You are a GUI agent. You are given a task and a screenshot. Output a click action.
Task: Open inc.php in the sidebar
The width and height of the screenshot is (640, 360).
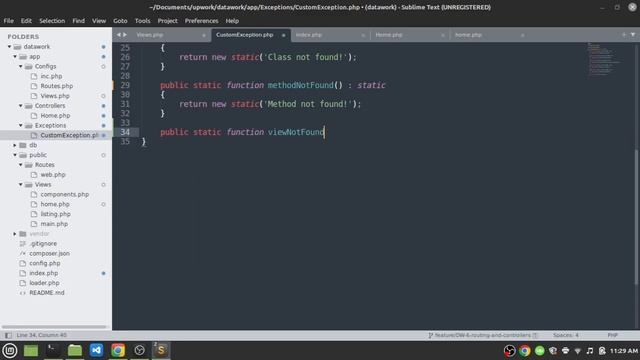pos(51,76)
